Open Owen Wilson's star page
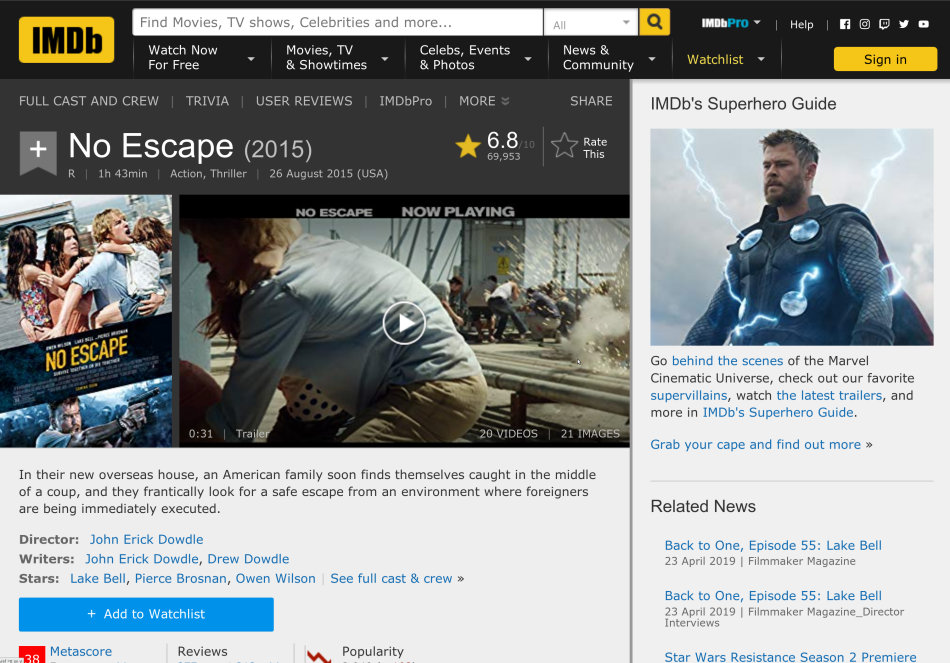 point(276,579)
